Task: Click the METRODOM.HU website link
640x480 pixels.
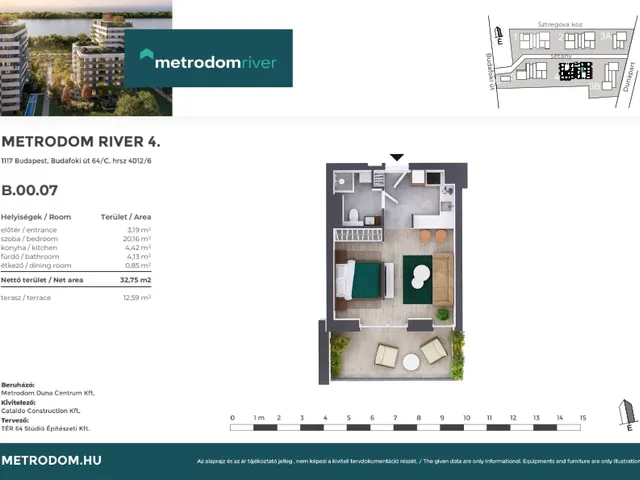Action: tap(51, 461)
